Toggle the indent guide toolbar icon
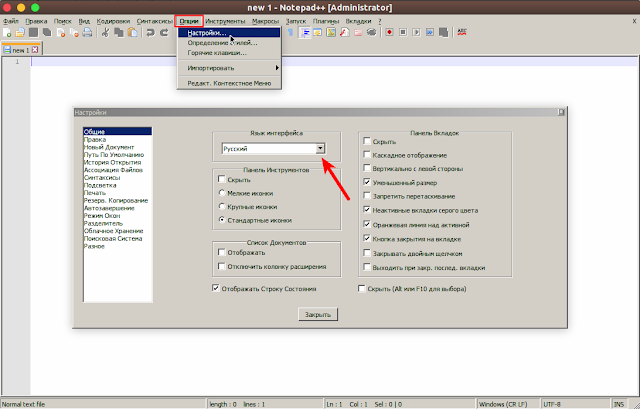Viewport: 640px width, 409px height. pyautogui.click(x=305, y=33)
